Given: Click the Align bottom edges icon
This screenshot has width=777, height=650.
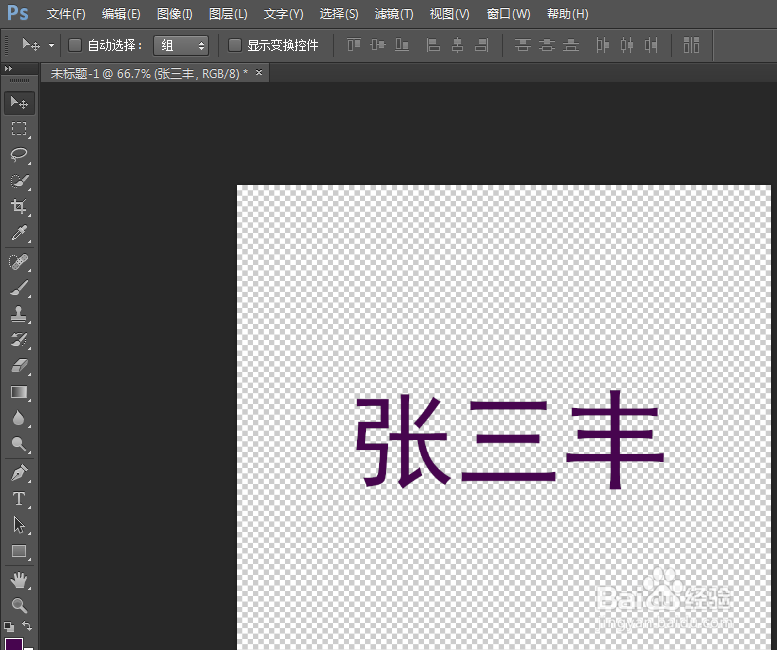Looking at the screenshot, I should tap(402, 45).
